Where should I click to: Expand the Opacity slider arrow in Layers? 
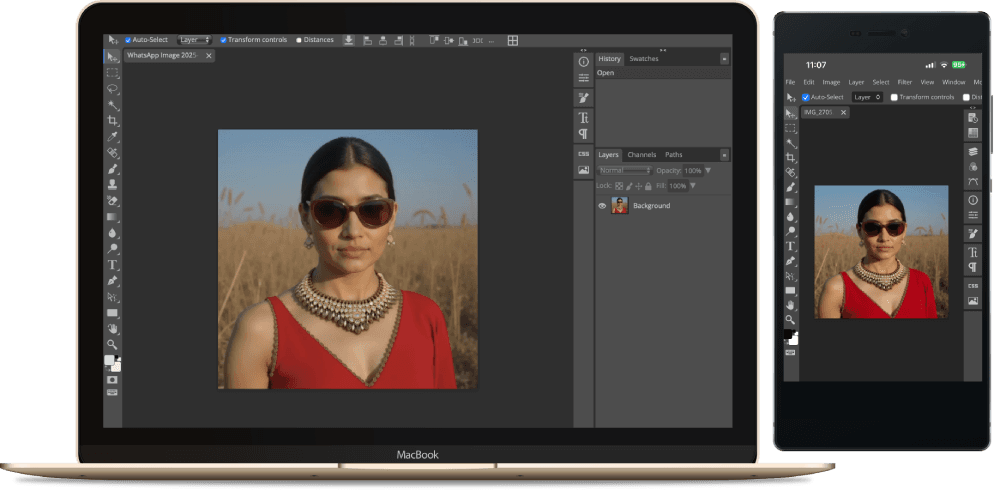pyautogui.click(x=708, y=171)
